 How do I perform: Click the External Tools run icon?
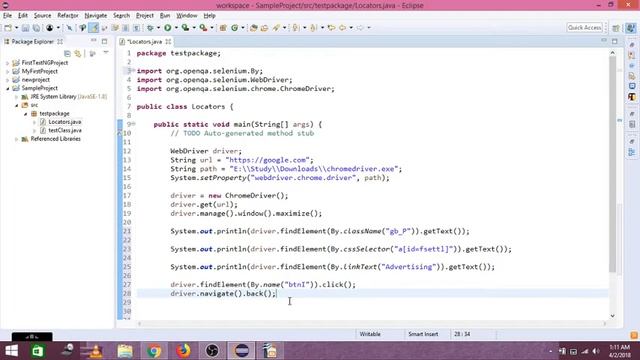pos(203,28)
